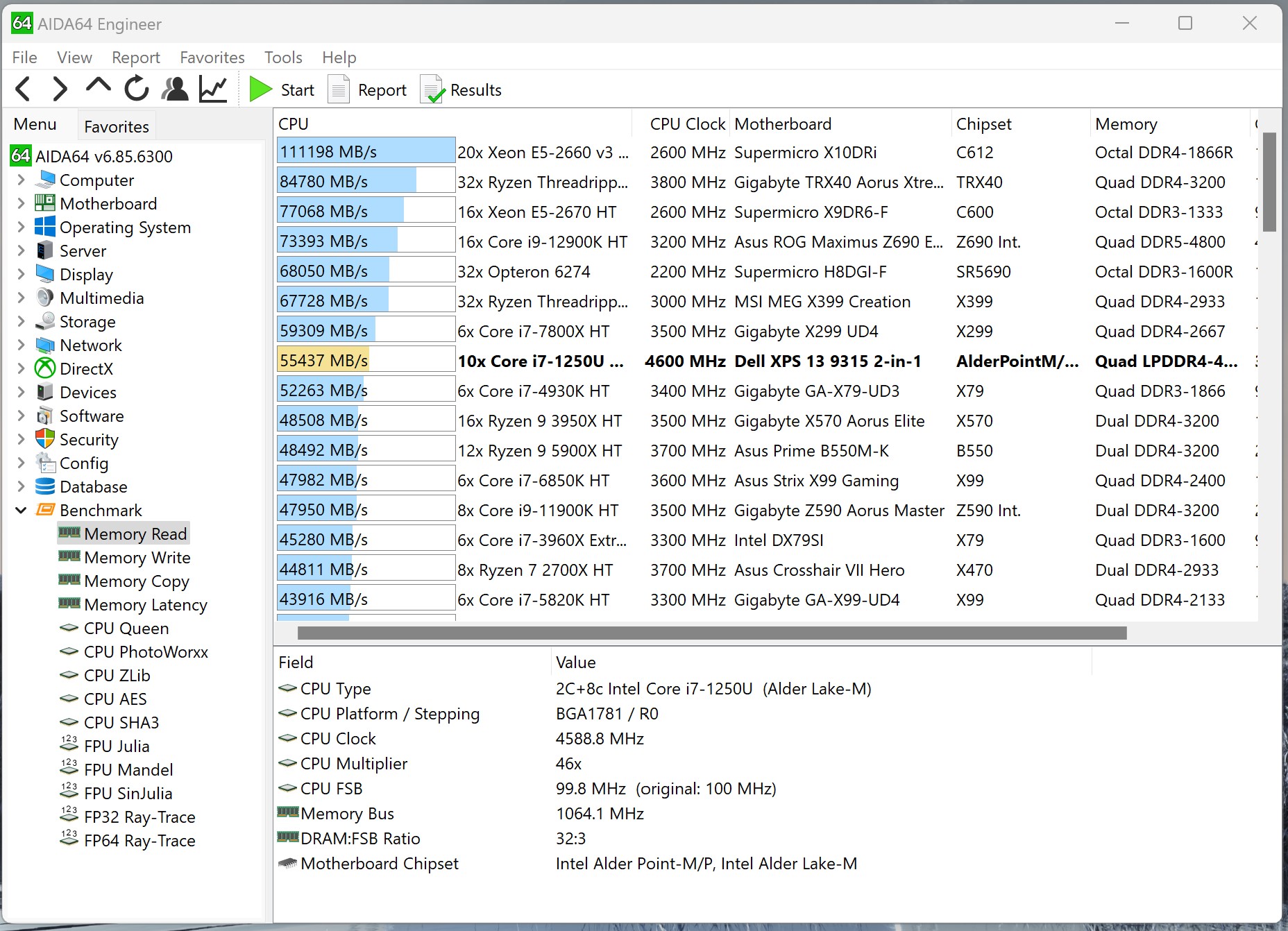Select the Computer tree icon
The image size is (1288, 931).
click(x=45, y=180)
